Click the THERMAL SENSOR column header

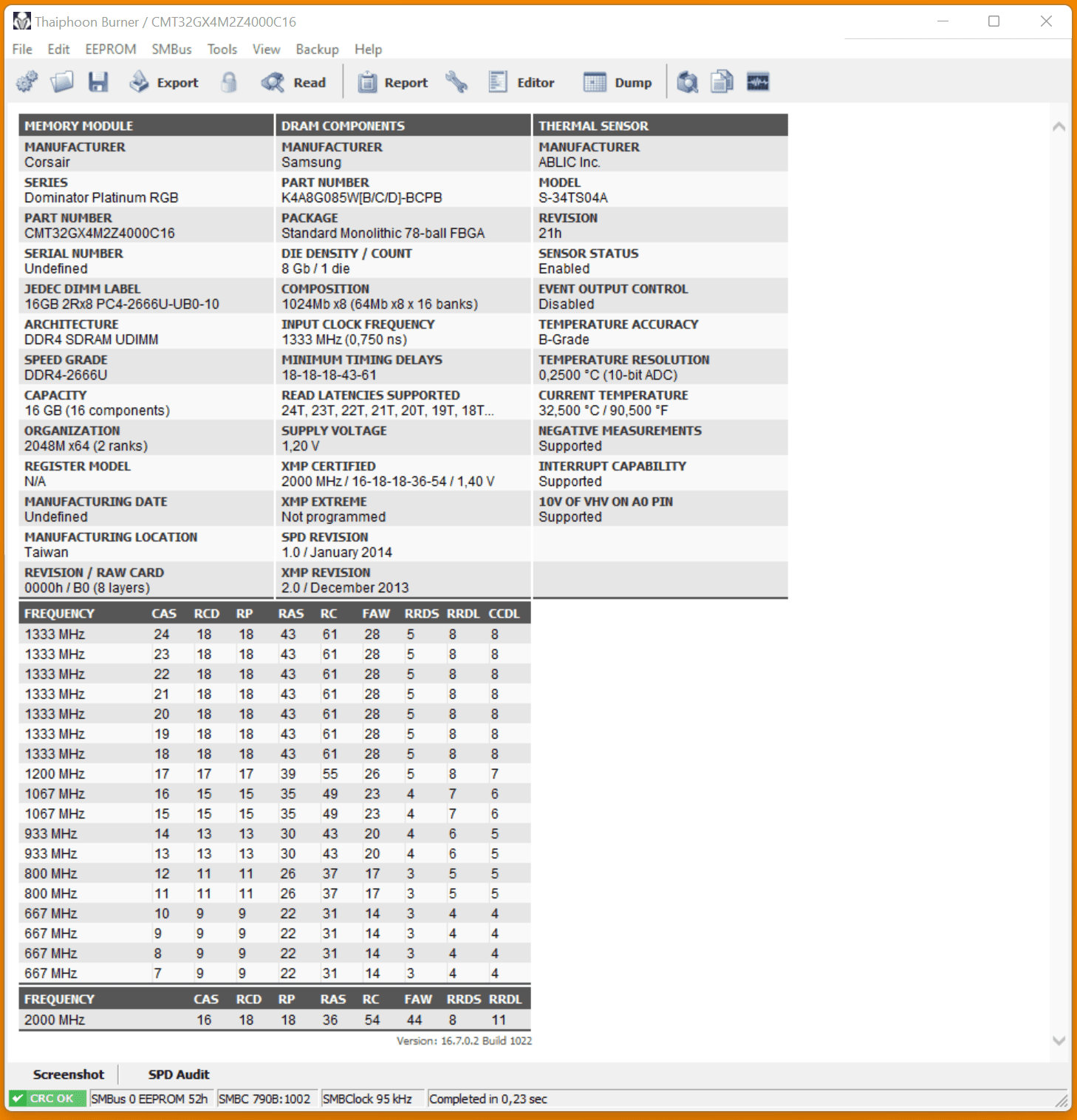(660, 126)
